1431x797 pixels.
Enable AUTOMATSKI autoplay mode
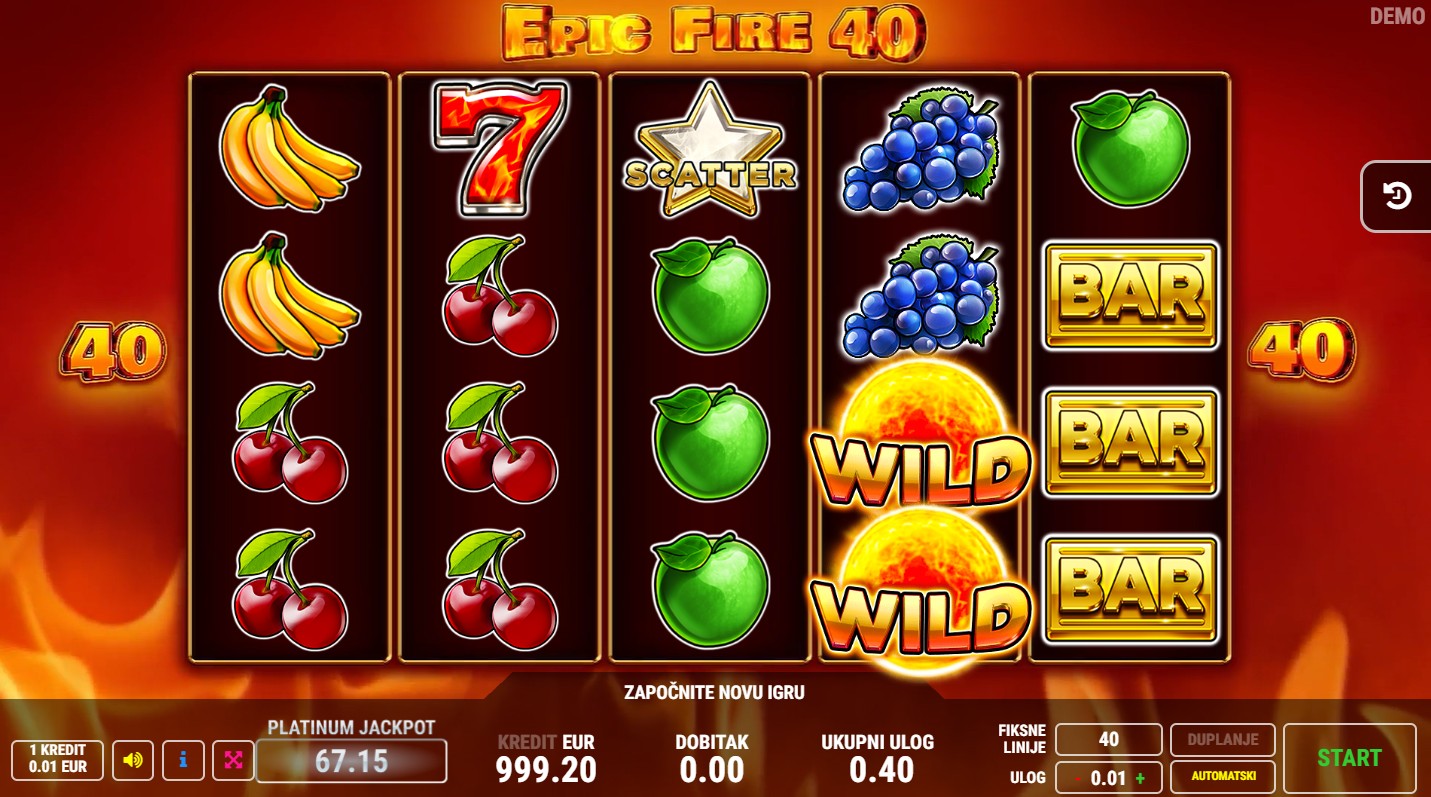(x=1222, y=777)
